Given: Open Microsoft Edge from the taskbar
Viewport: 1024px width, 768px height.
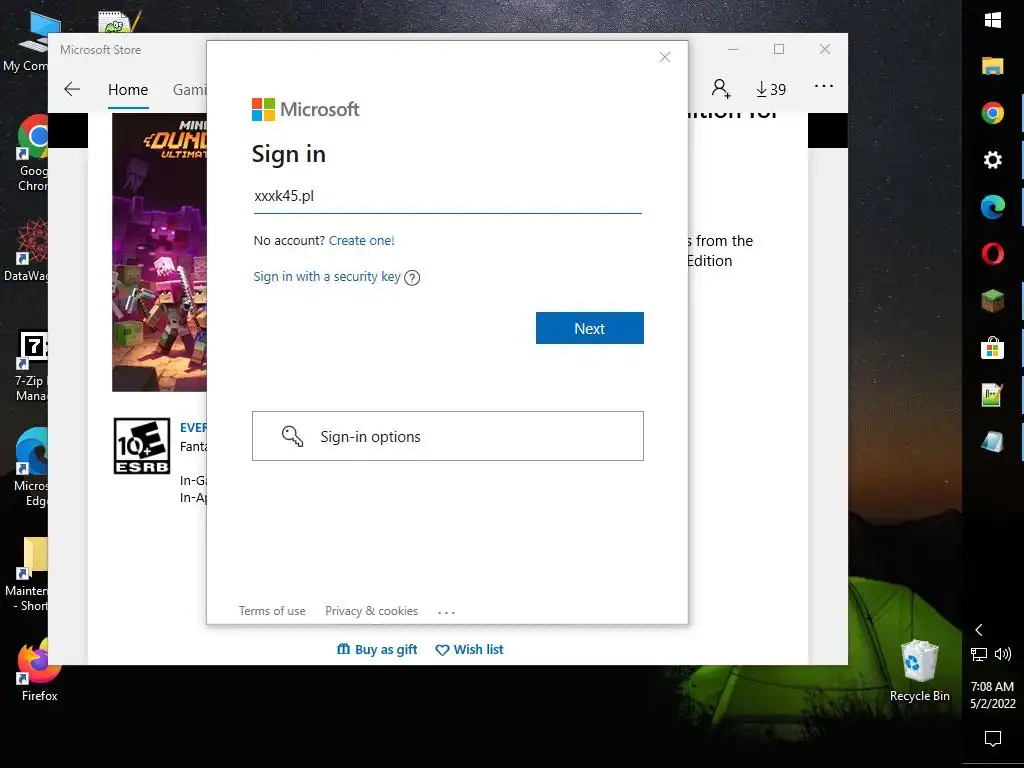Looking at the screenshot, I should (x=993, y=207).
